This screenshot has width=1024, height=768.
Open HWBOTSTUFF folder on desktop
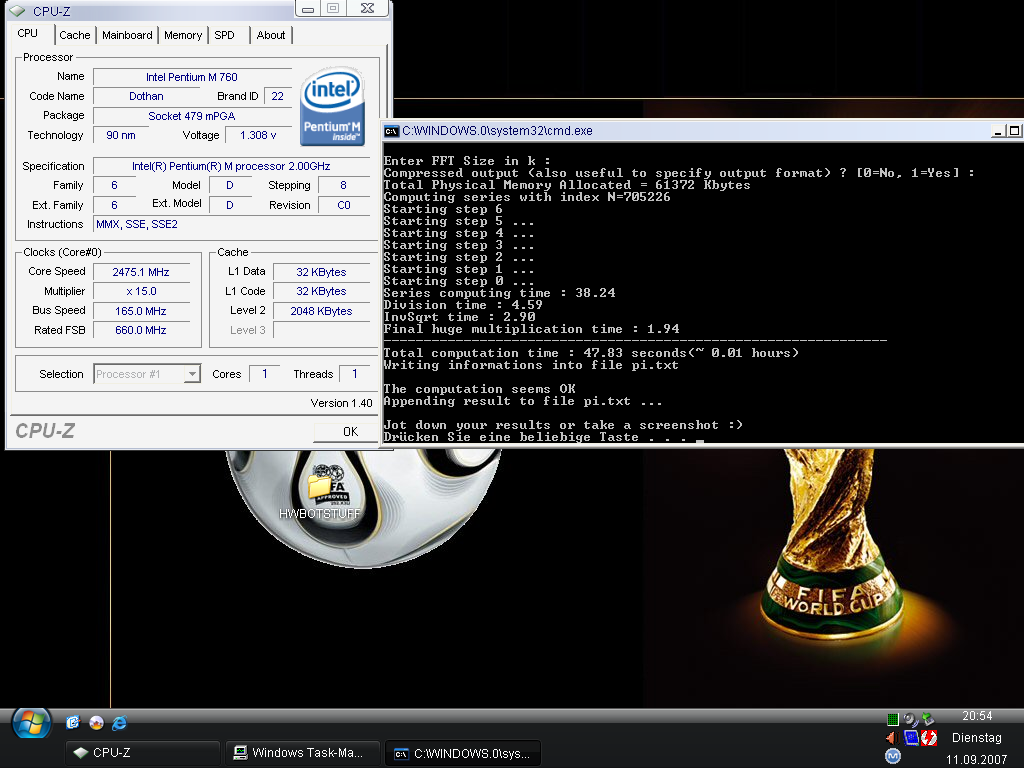(319, 493)
